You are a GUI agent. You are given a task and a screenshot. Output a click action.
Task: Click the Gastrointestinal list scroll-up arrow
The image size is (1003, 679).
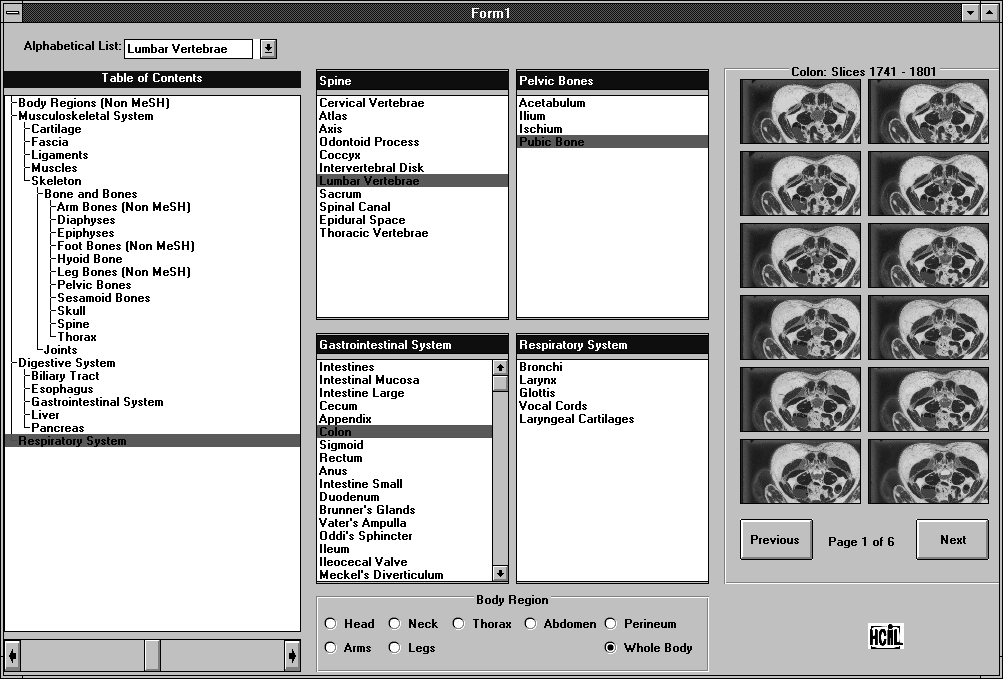tap(500, 367)
